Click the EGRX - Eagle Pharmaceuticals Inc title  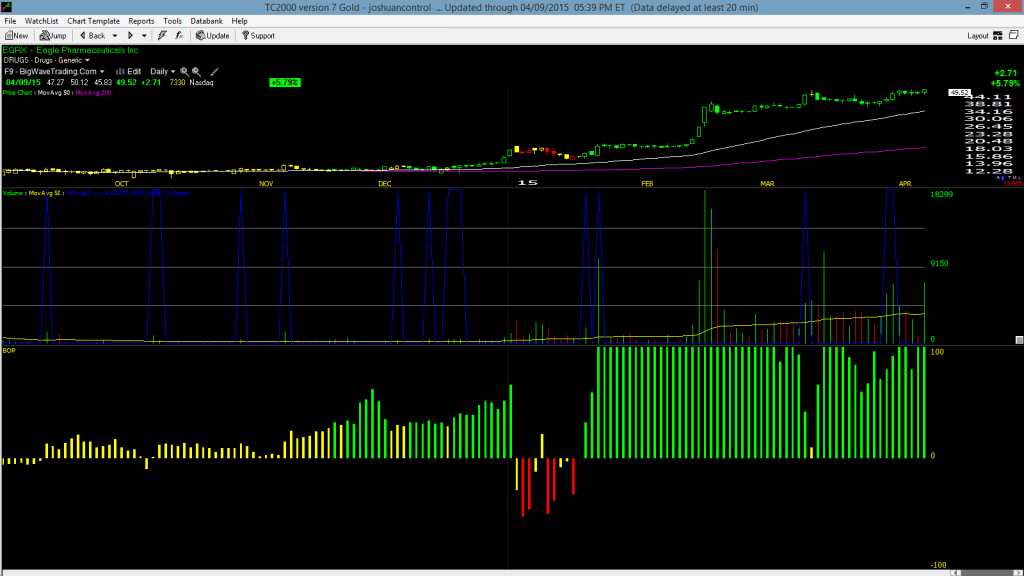pyautogui.click(x=71, y=50)
